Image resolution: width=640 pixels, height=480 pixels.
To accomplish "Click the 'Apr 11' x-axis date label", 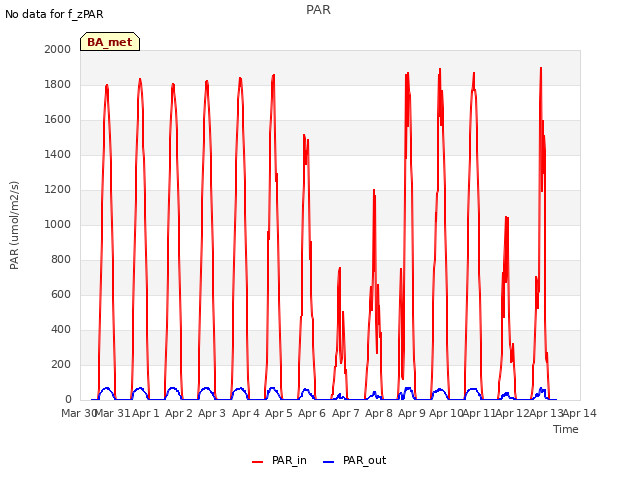I will (x=479, y=413).
